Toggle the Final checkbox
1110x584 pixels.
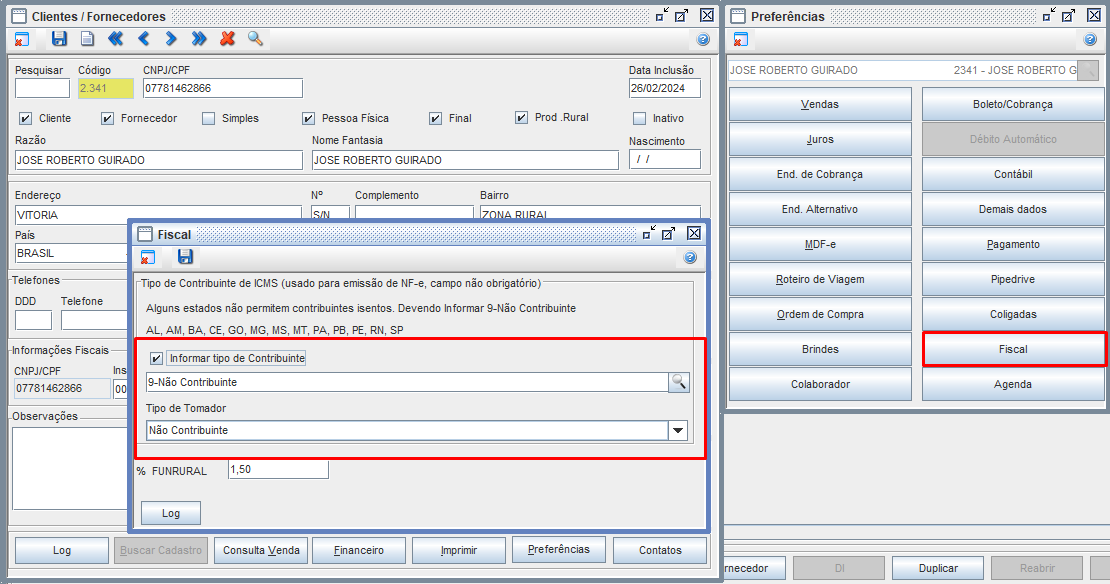coord(435,118)
